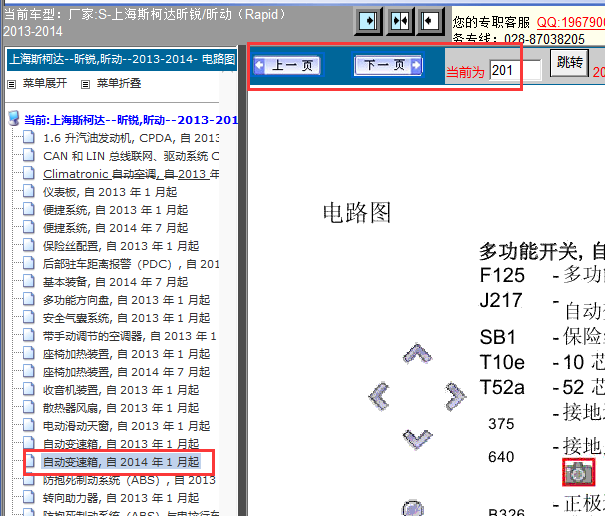Click computer icon at tree root
Image resolution: width=605 pixels, height=516 pixels.
pos(14,119)
